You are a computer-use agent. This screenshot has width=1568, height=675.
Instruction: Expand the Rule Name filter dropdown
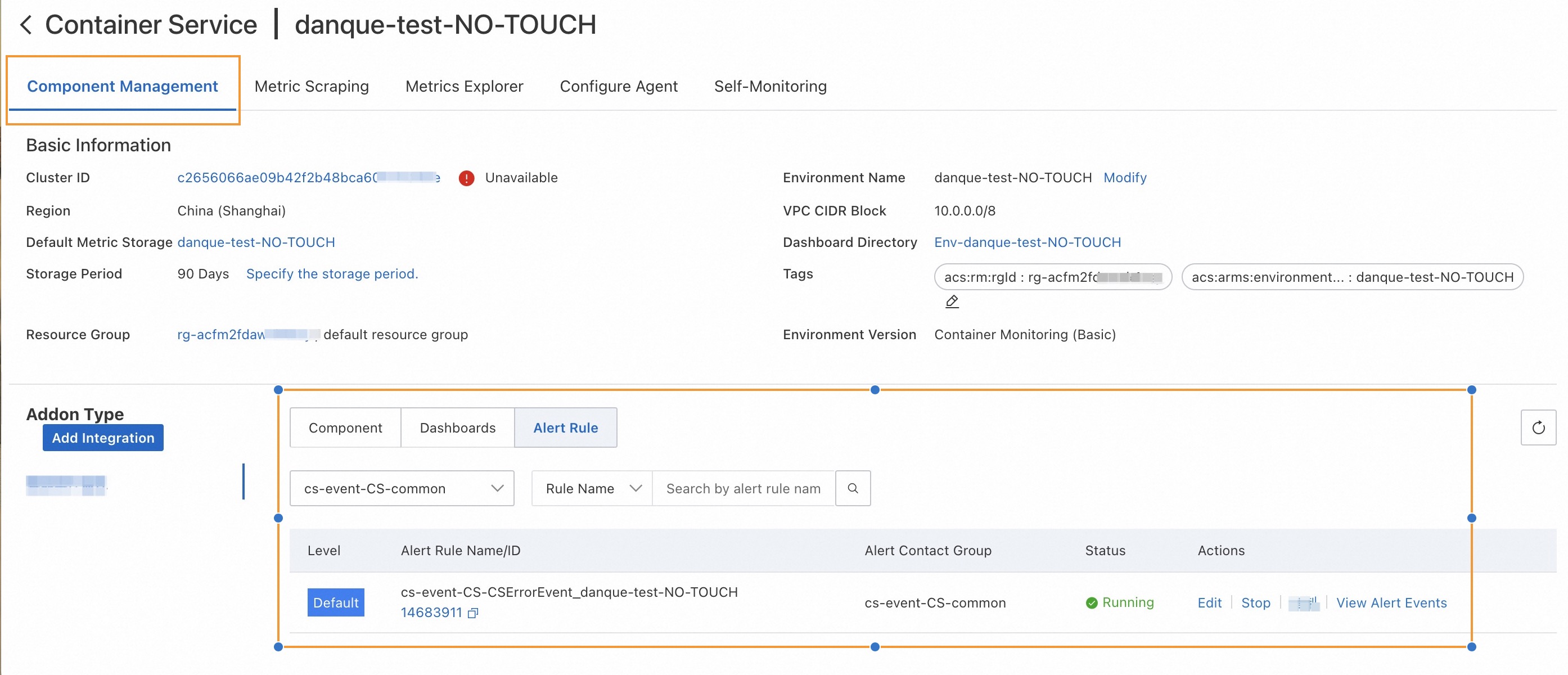[592, 488]
